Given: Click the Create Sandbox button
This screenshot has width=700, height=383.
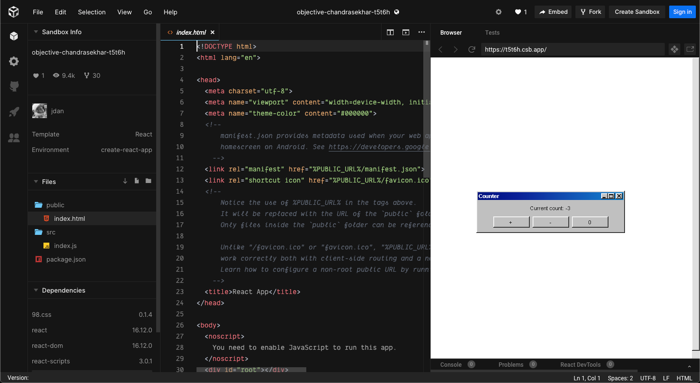Looking at the screenshot, I should click(x=637, y=12).
